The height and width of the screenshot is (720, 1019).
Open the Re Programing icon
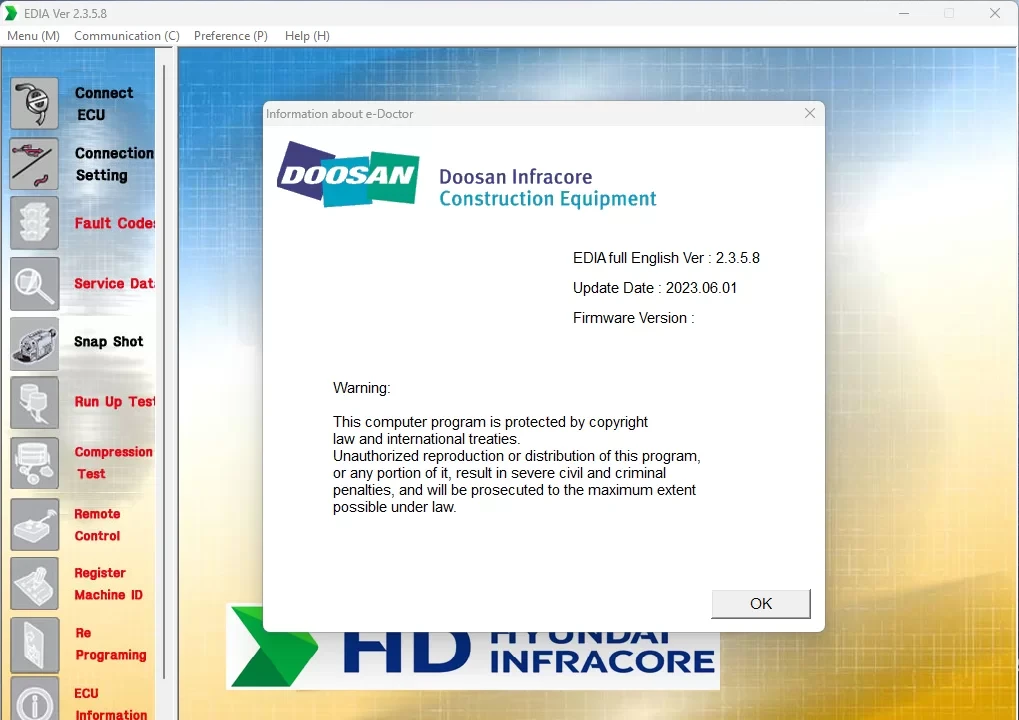click(35, 645)
